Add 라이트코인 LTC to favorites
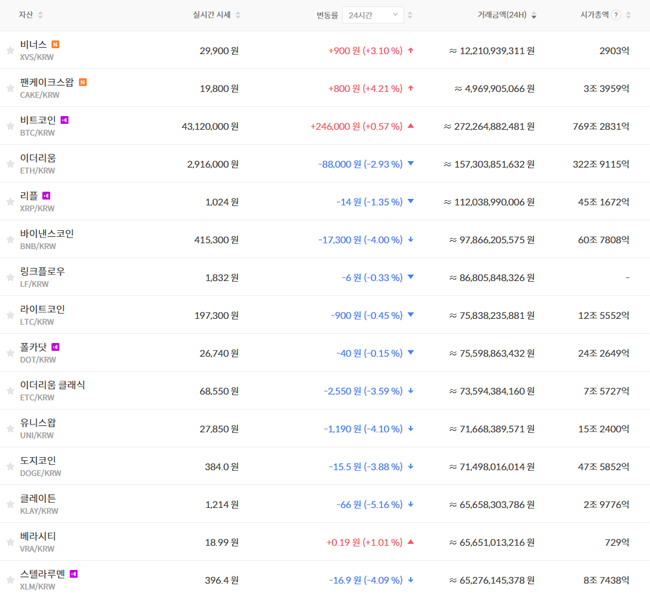 coord(10,315)
